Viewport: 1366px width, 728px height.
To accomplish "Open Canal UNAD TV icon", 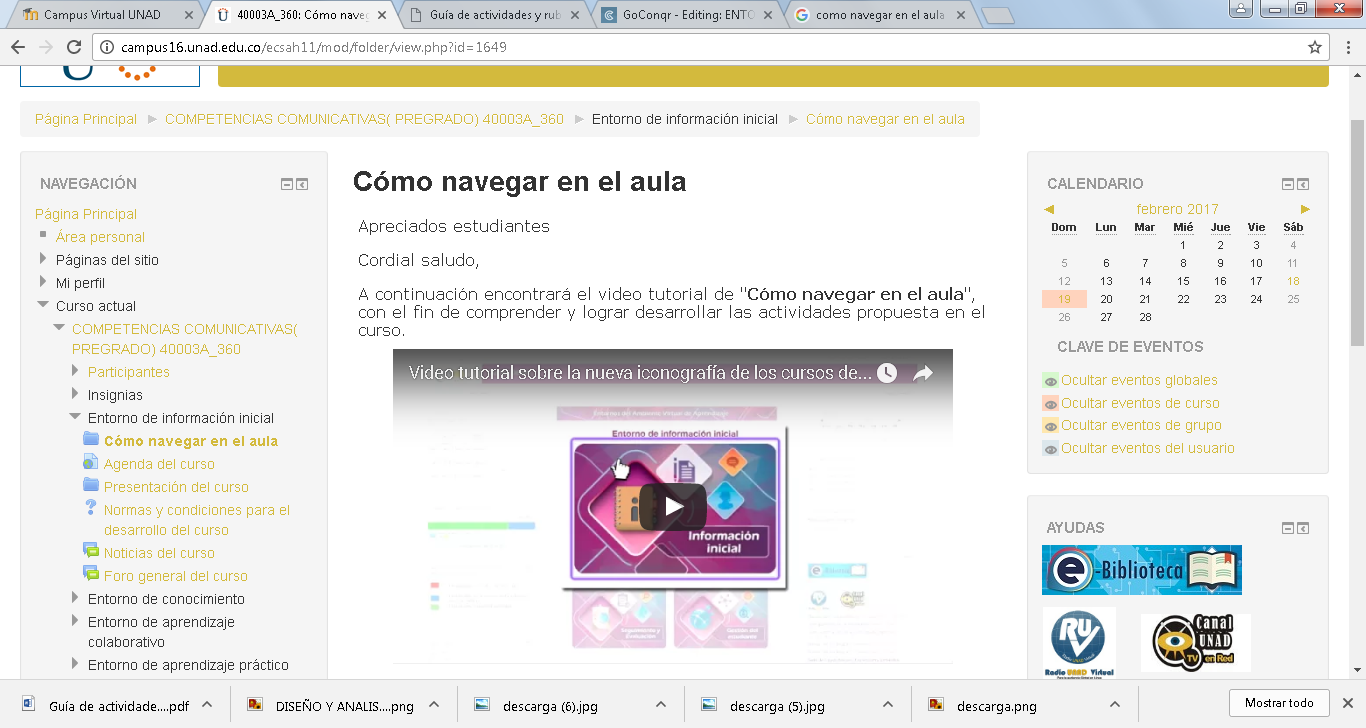I will (1195, 642).
